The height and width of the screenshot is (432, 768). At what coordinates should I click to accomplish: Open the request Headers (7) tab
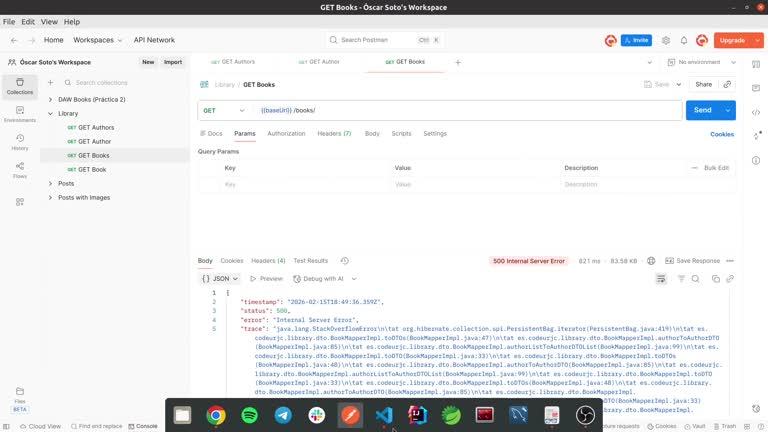(x=334, y=134)
